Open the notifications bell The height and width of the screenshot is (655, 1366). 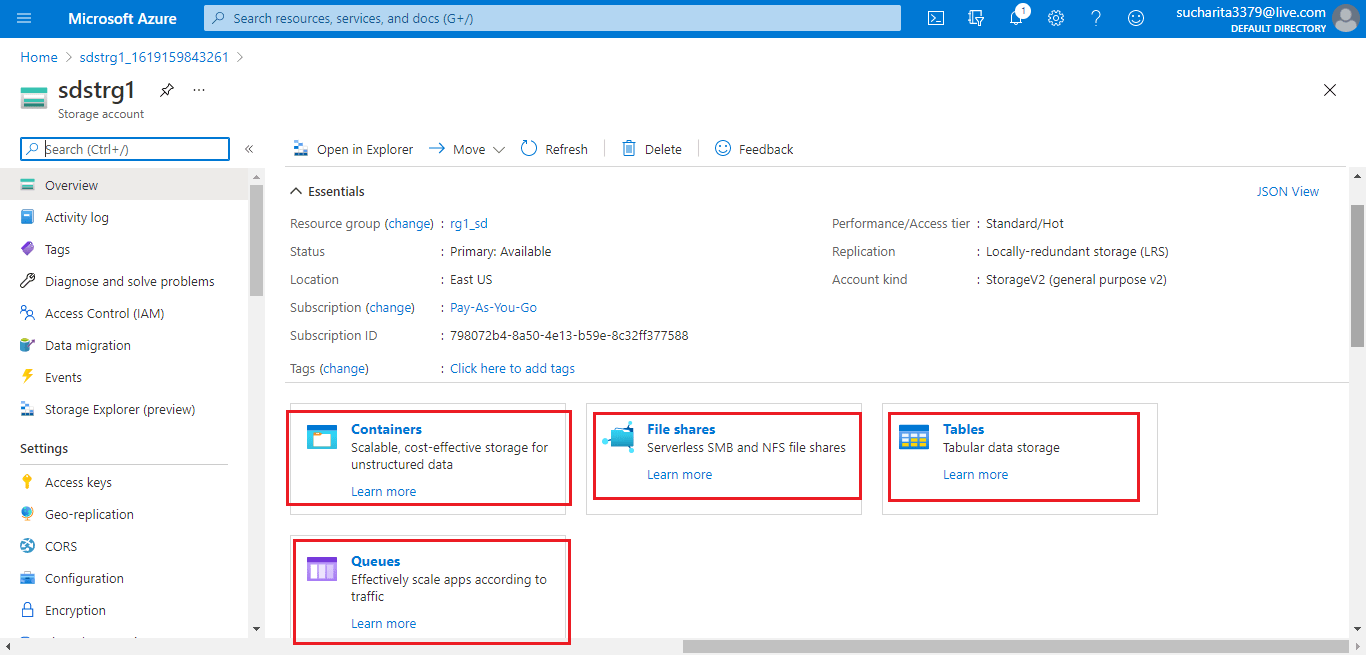(x=1016, y=18)
